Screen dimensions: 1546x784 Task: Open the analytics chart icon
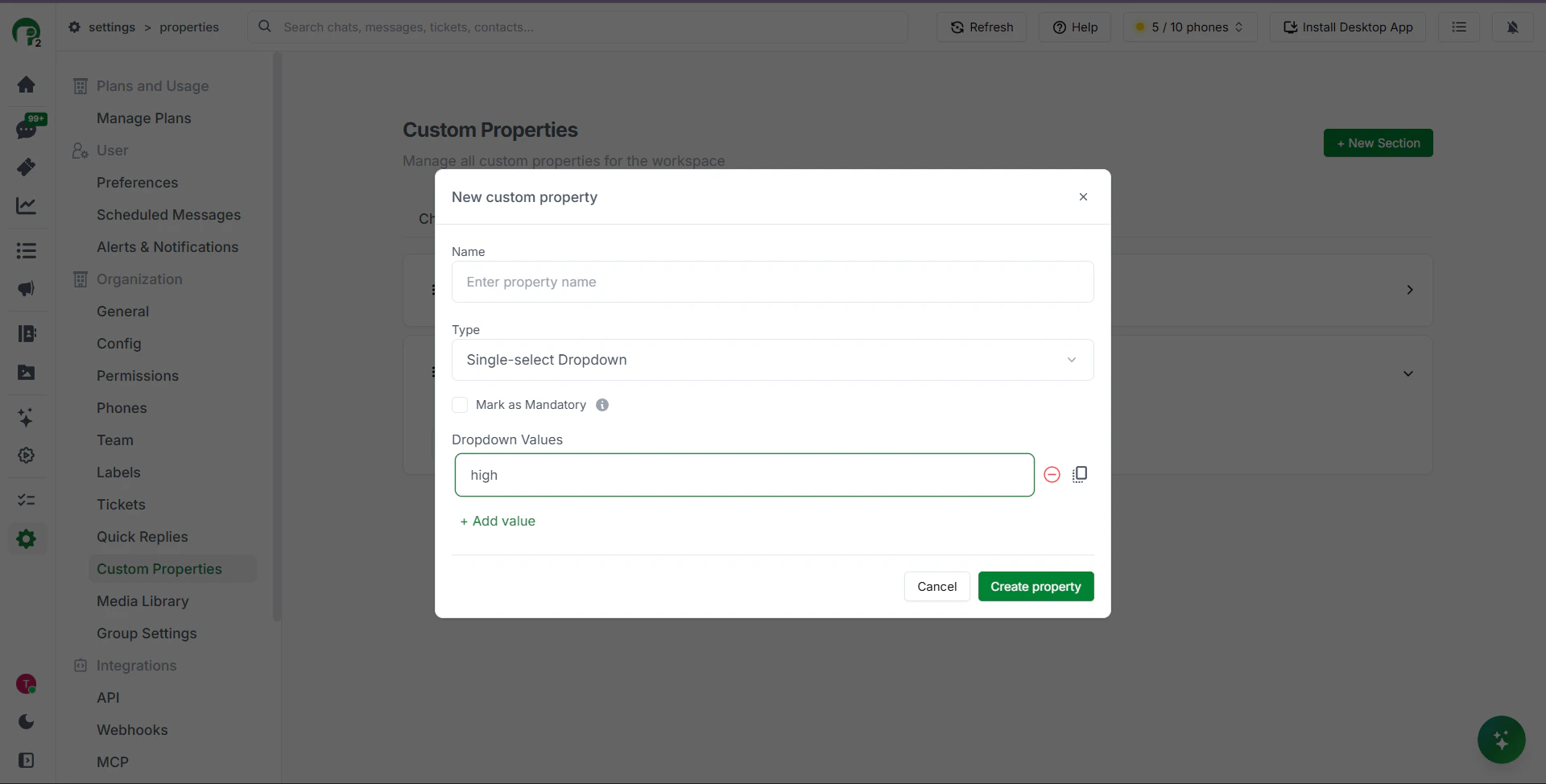tap(27, 206)
